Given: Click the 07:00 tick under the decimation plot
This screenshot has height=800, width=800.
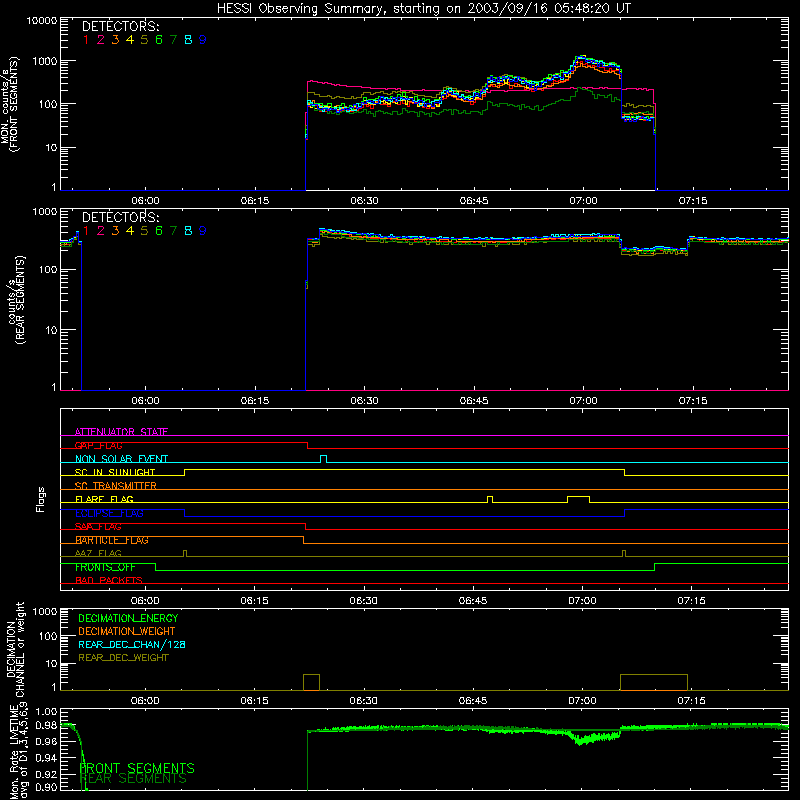Looking at the screenshot, I should pos(582,701).
